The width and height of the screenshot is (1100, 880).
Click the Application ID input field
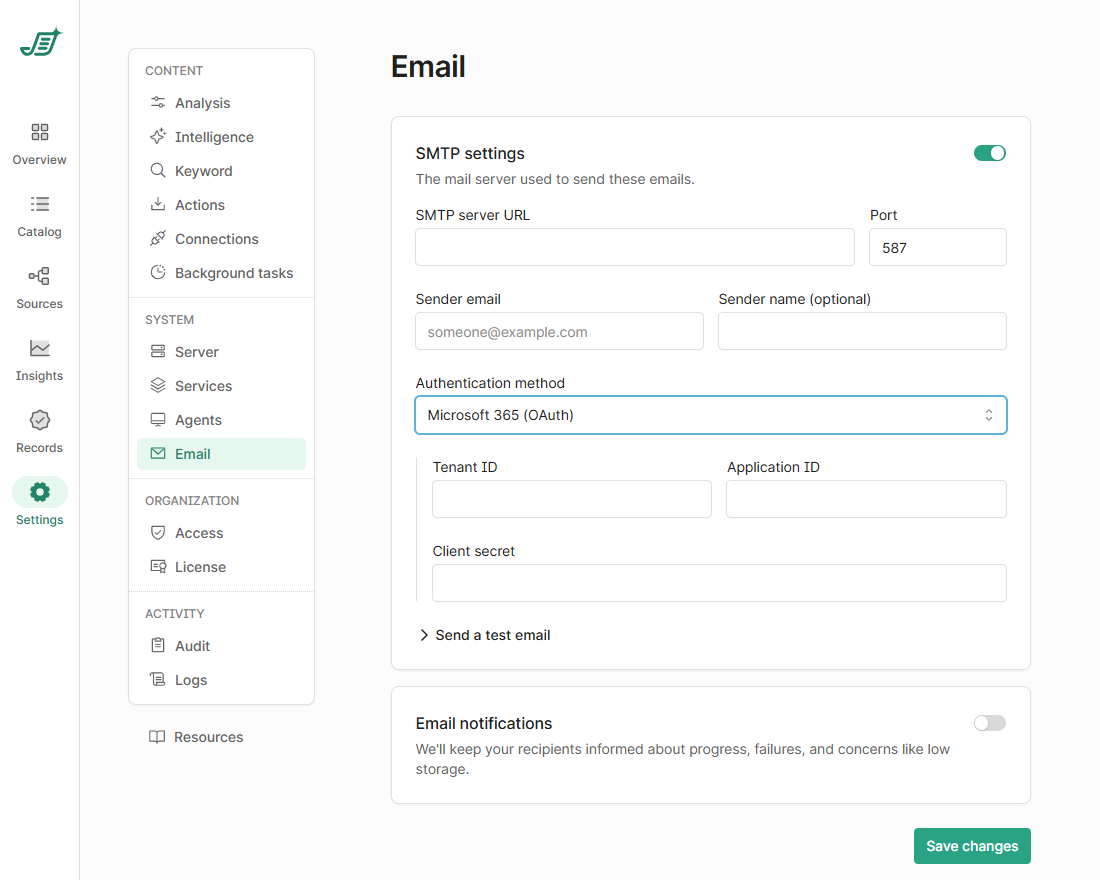pos(866,499)
